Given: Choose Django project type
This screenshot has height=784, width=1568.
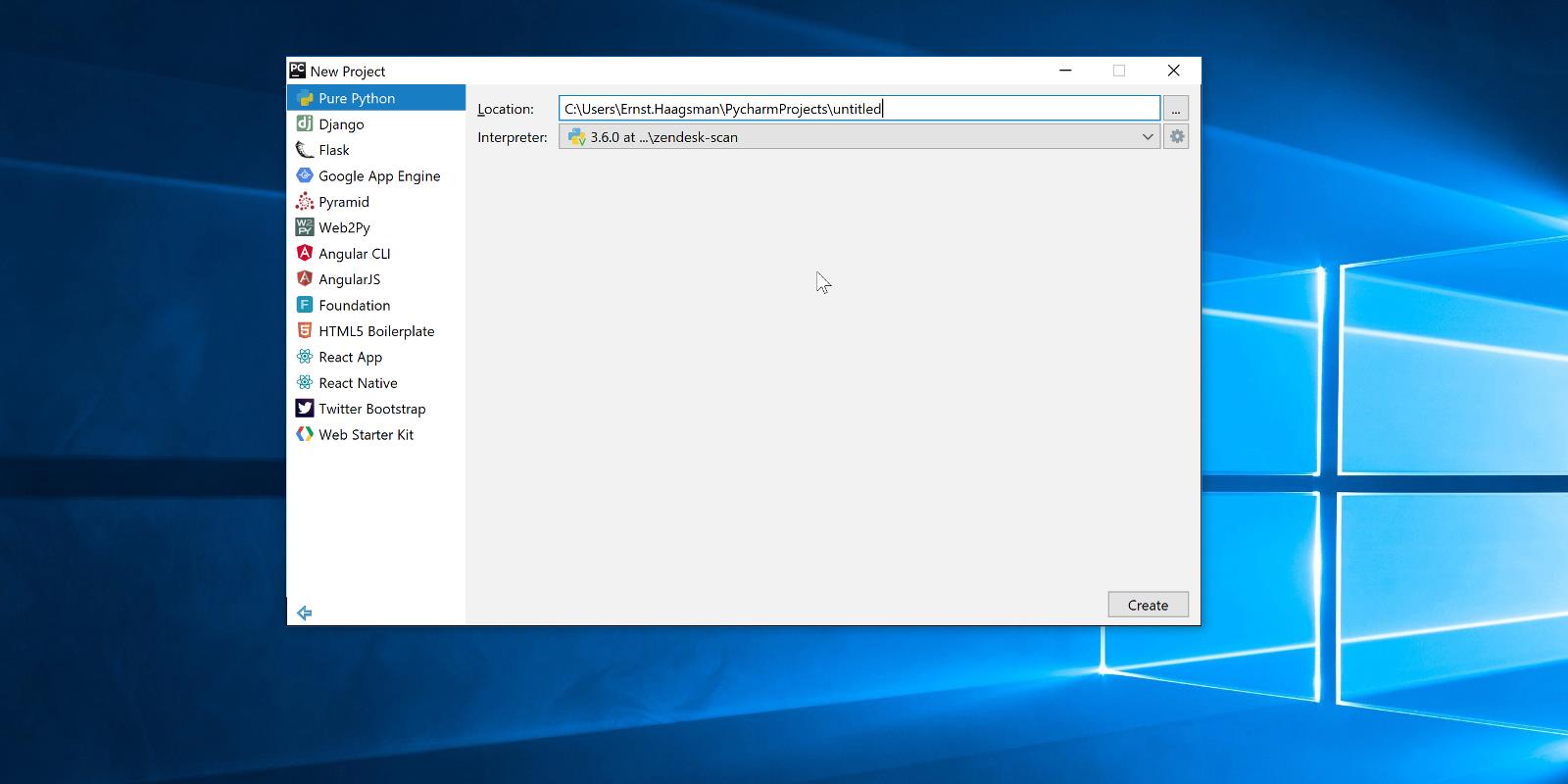Looking at the screenshot, I should point(376,123).
